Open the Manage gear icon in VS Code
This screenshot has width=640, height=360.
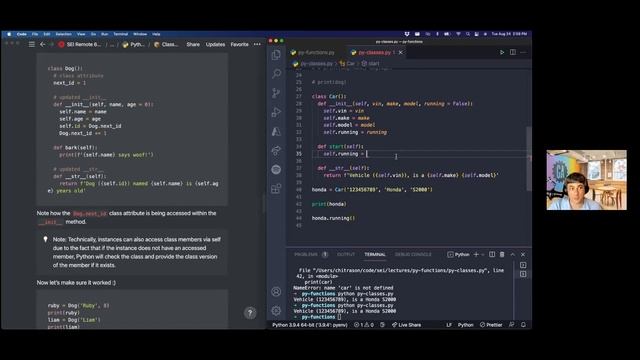pos(276,311)
